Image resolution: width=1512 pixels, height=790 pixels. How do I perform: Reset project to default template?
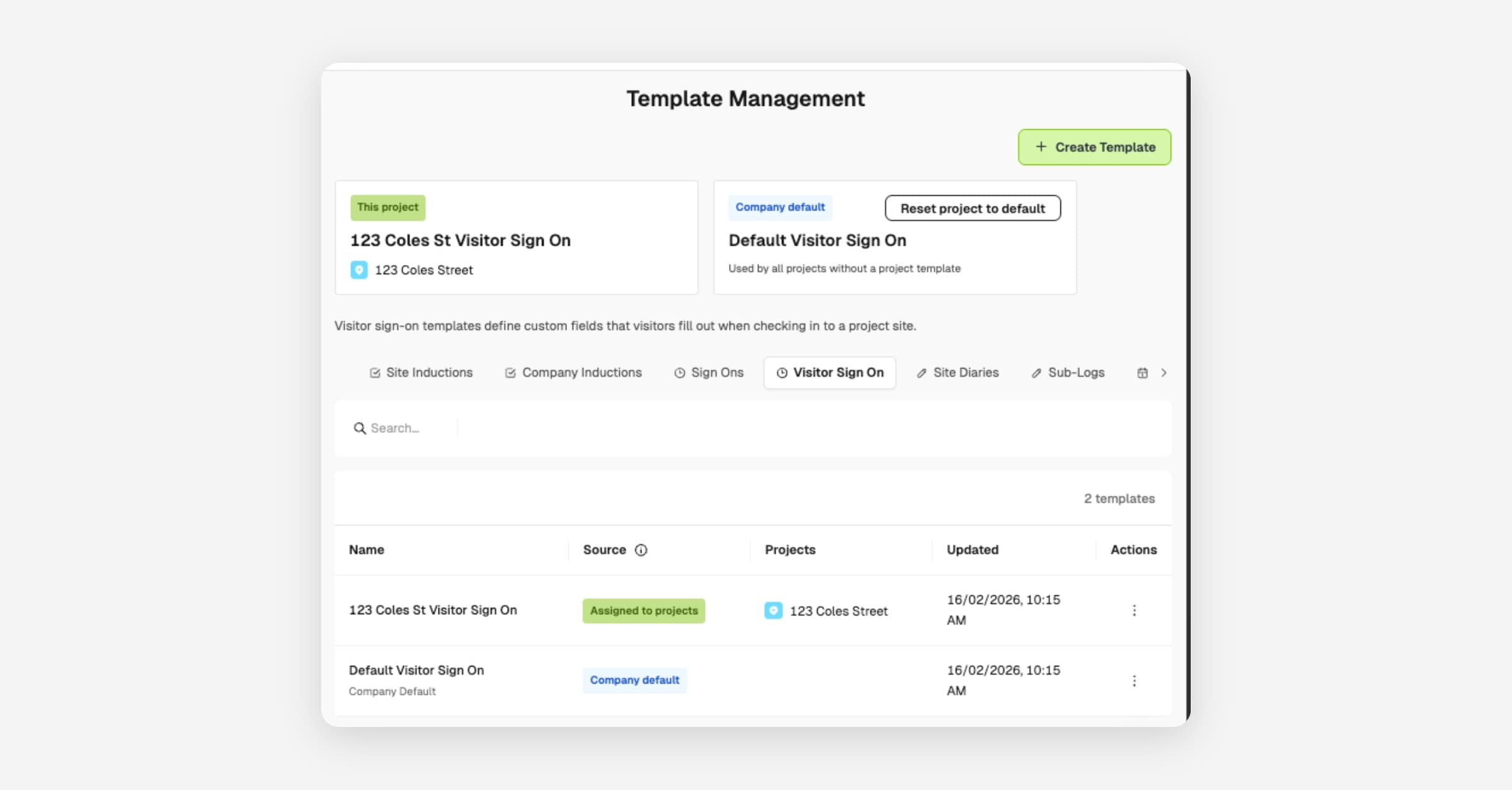pos(973,208)
